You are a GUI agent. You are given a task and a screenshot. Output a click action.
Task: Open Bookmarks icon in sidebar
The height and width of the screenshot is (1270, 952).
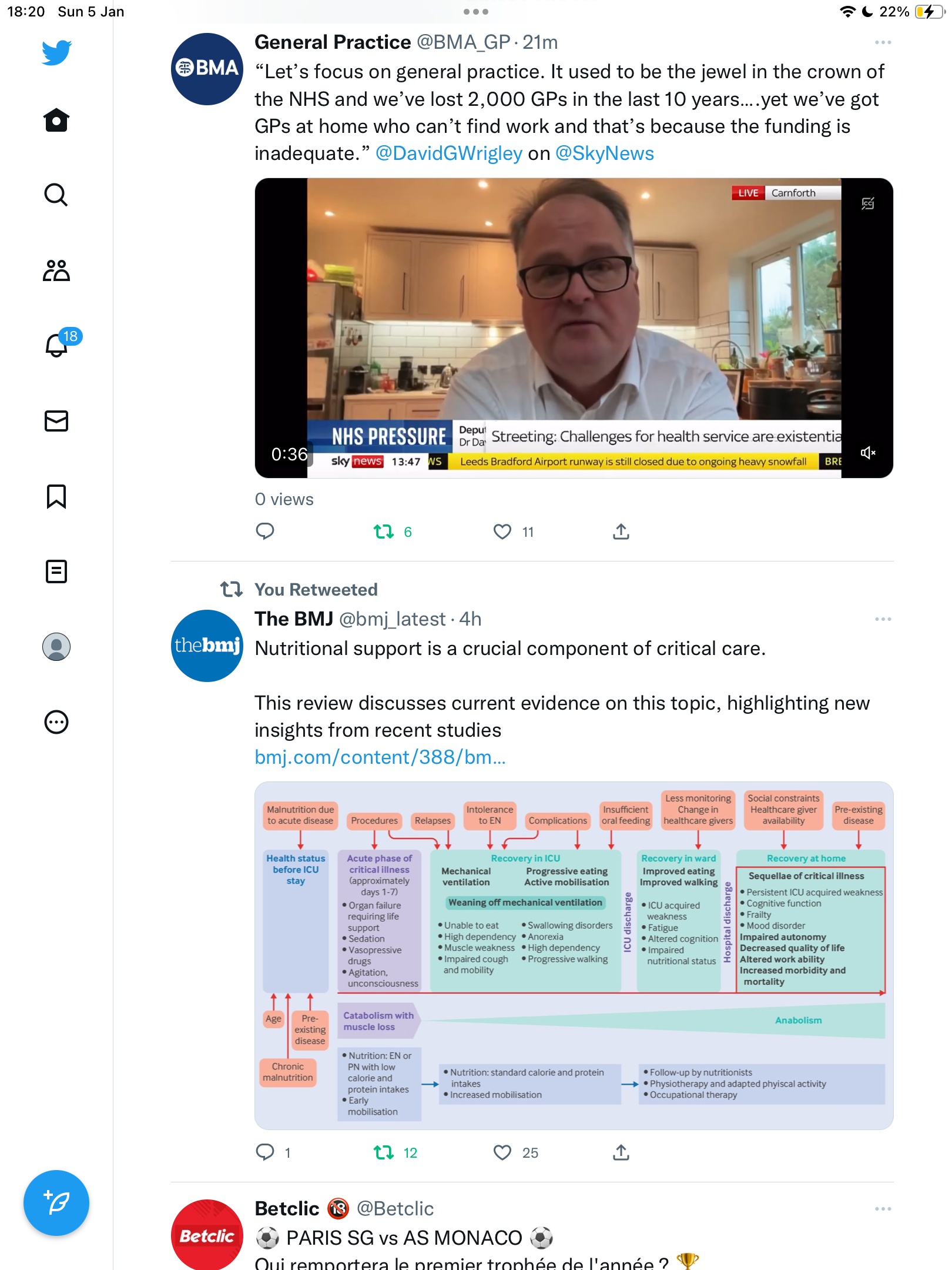click(56, 496)
